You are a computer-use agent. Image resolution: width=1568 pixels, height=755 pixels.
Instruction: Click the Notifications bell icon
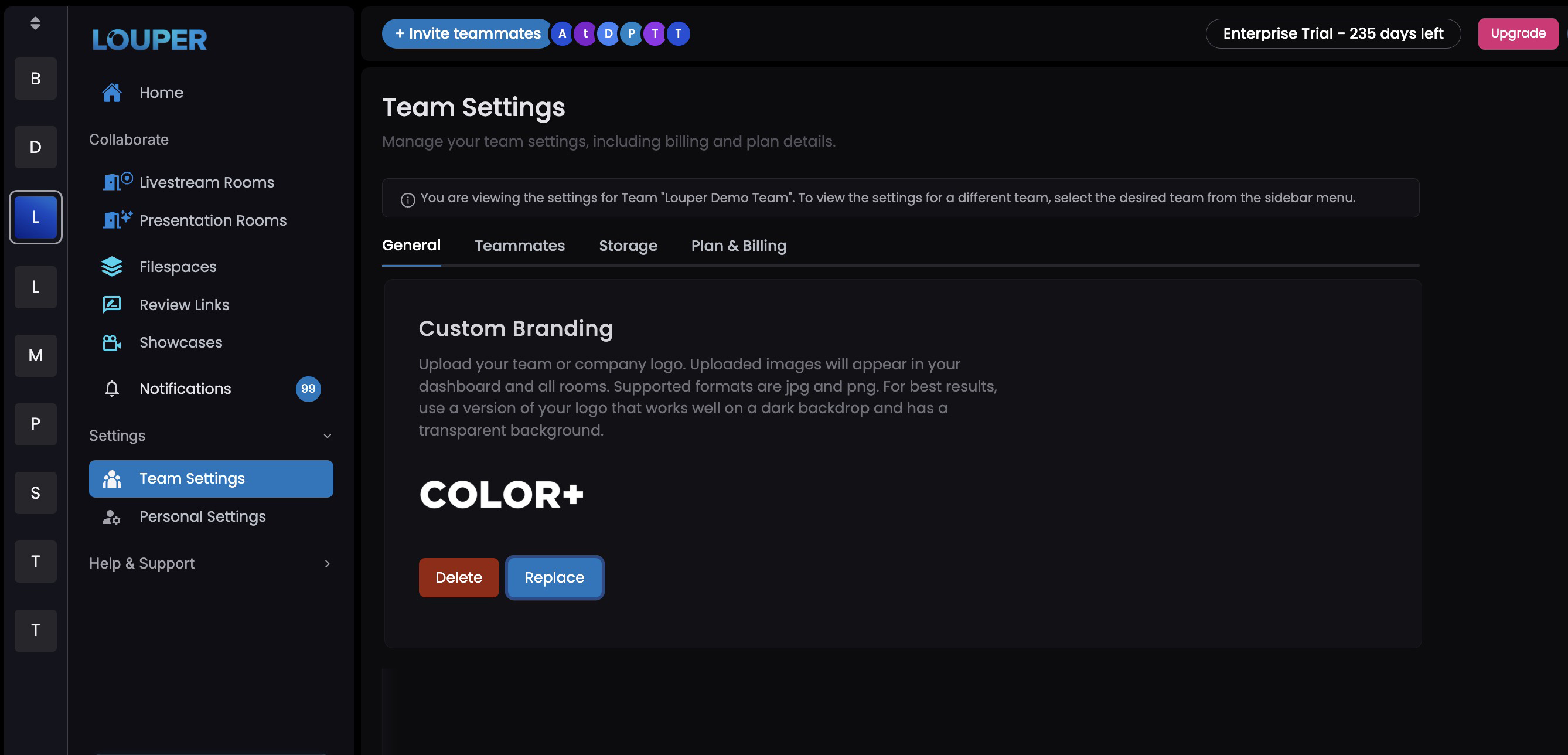(x=112, y=389)
